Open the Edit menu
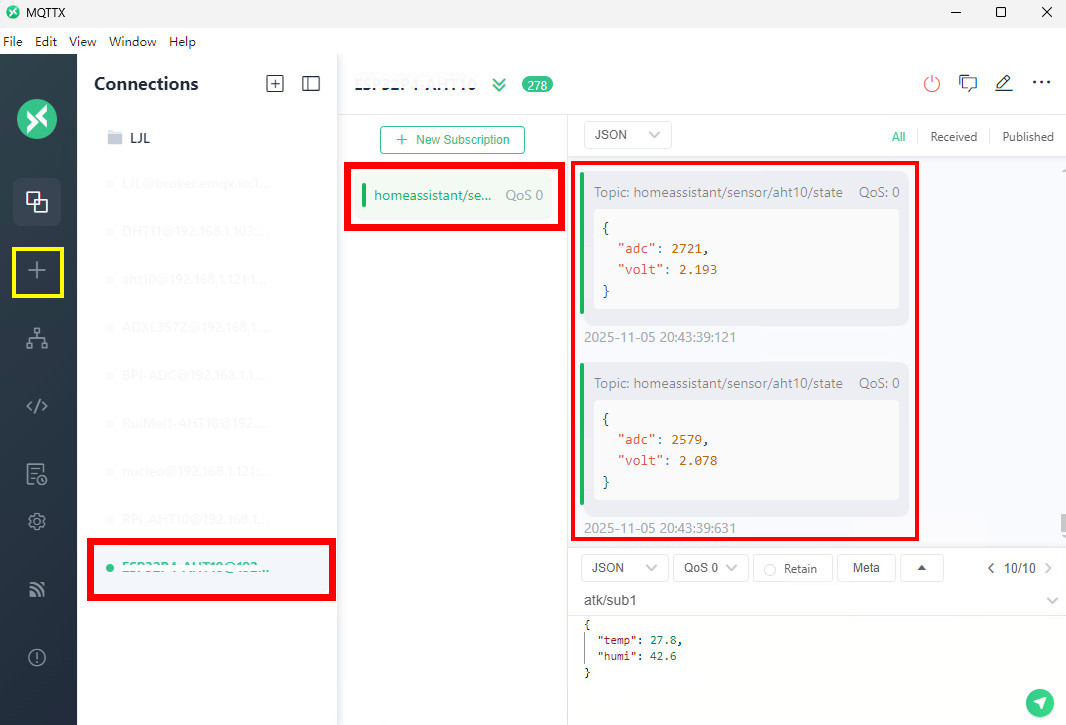This screenshot has height=725, width=1066. 46,41
